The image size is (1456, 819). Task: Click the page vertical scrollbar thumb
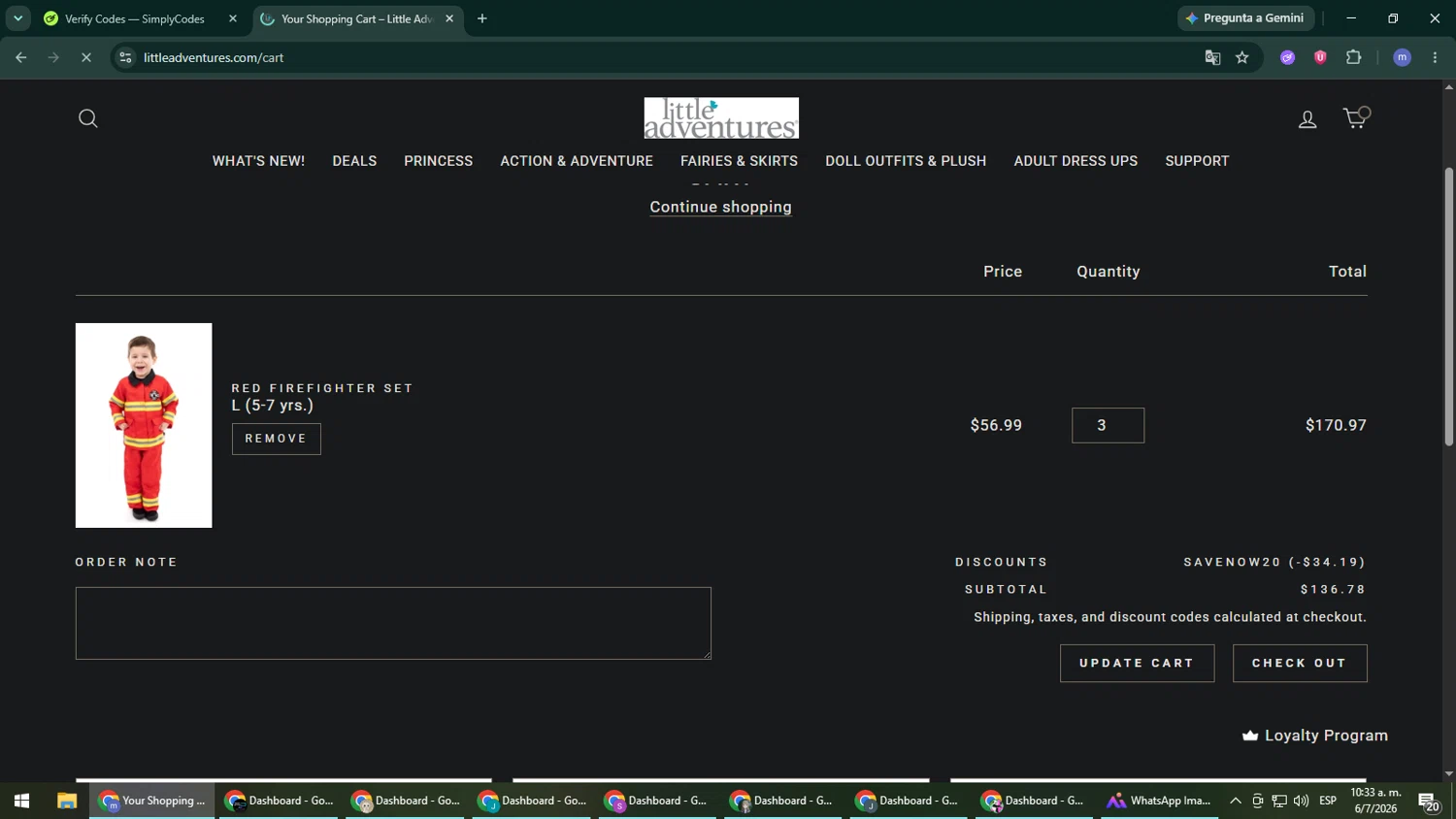(x=1449, y=307)
